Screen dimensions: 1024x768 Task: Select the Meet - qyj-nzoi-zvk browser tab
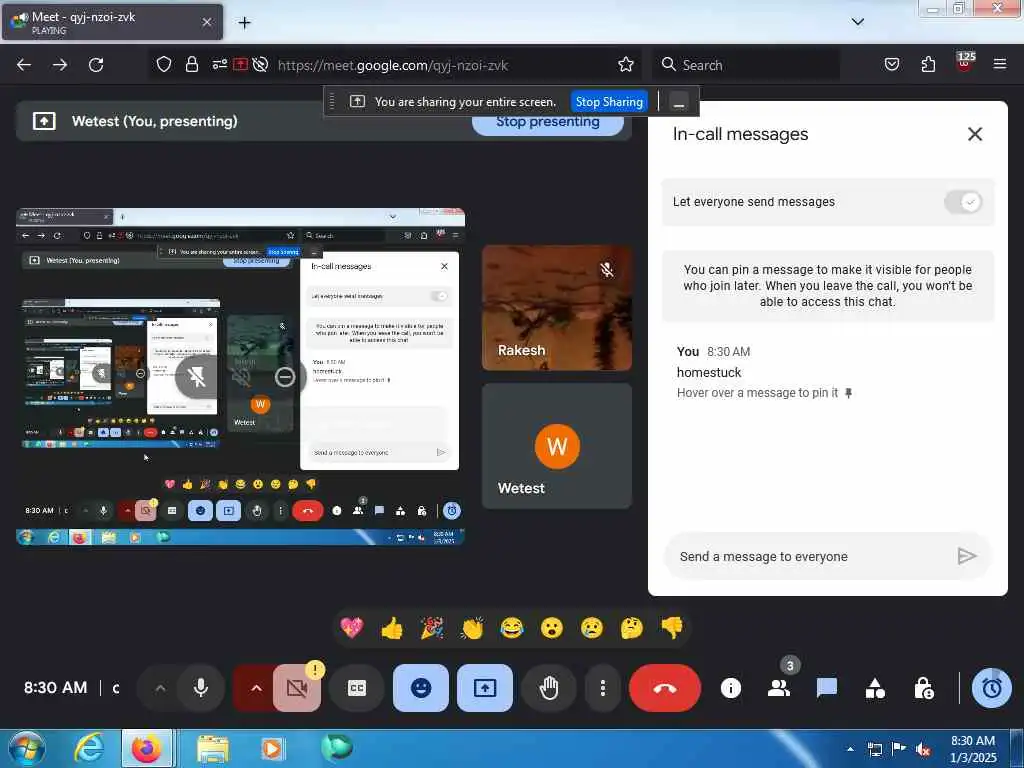point(111,22)
